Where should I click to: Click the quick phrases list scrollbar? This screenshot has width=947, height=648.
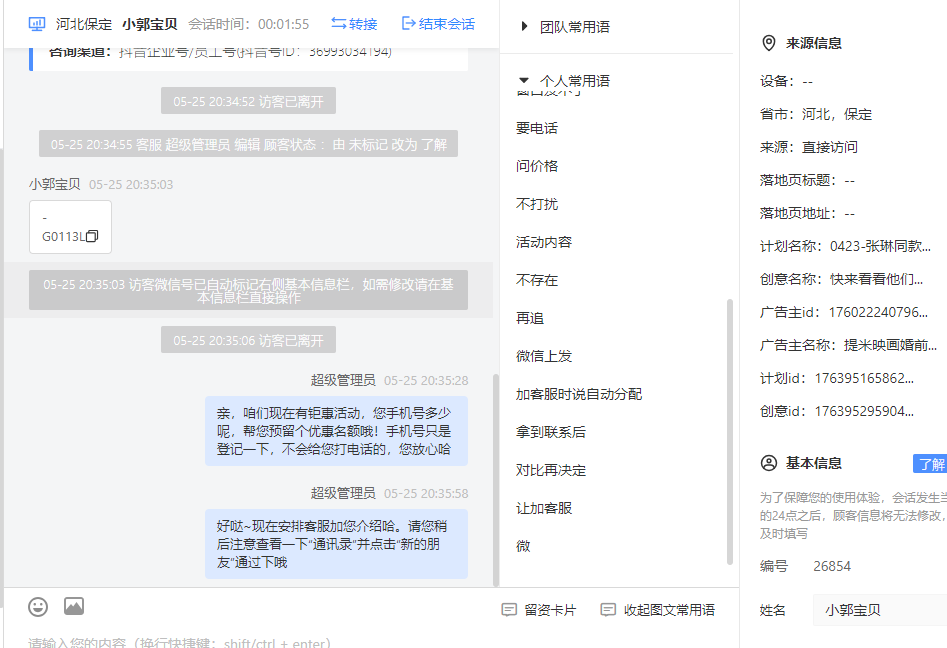coord(730,432)
